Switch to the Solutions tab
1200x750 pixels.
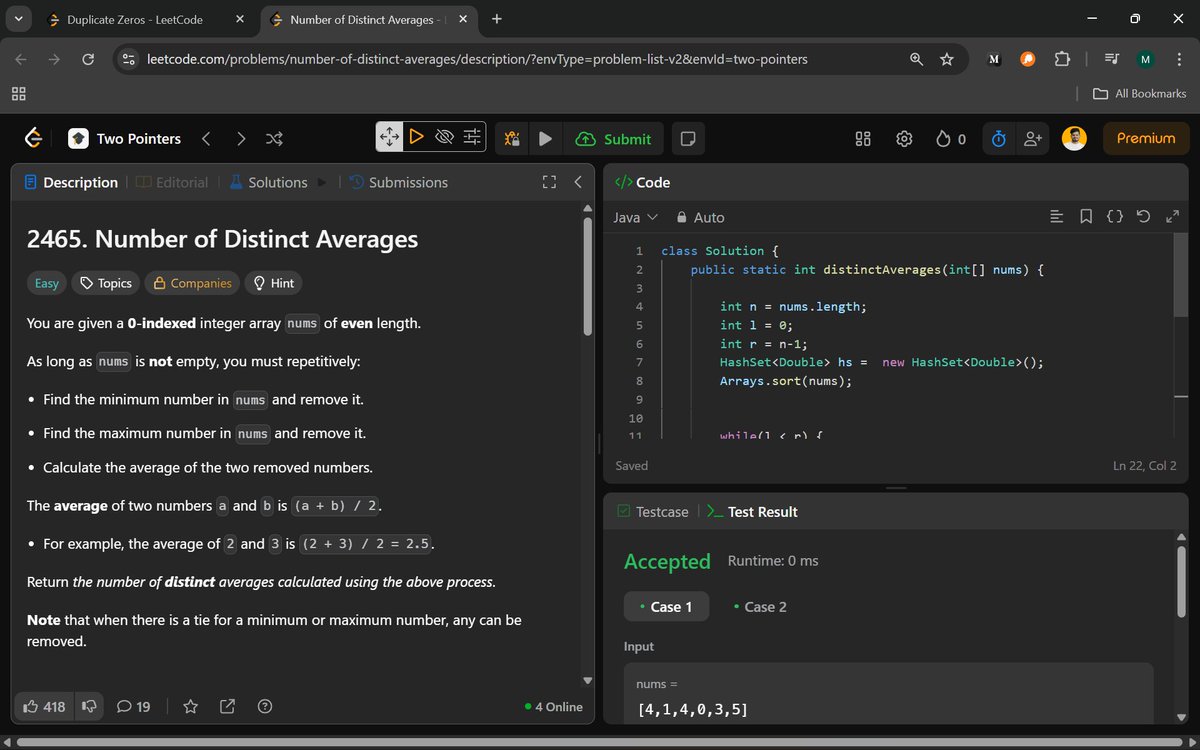[x=268, y=182]
